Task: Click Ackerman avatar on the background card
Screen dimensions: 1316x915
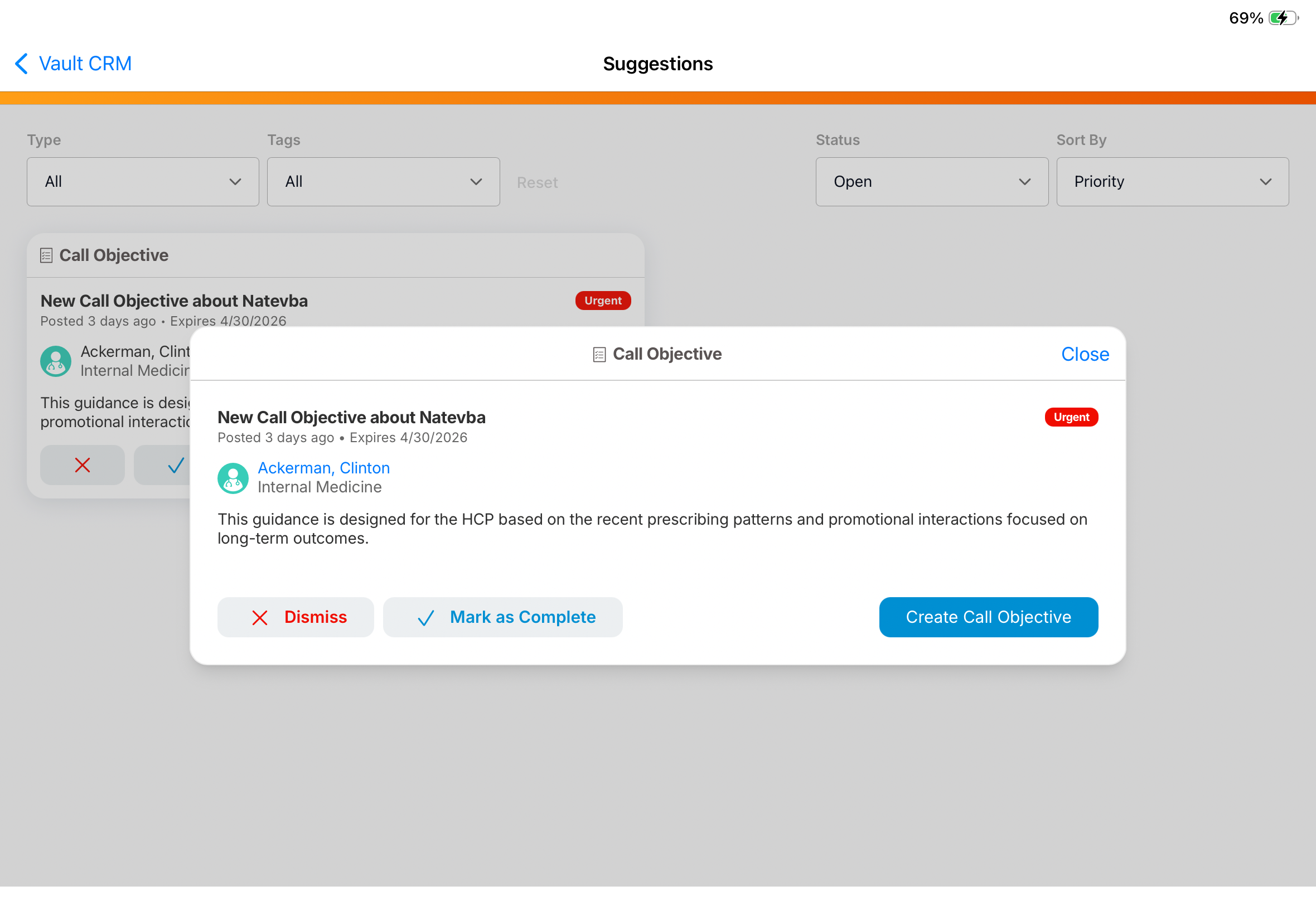Action: (56, 361)
